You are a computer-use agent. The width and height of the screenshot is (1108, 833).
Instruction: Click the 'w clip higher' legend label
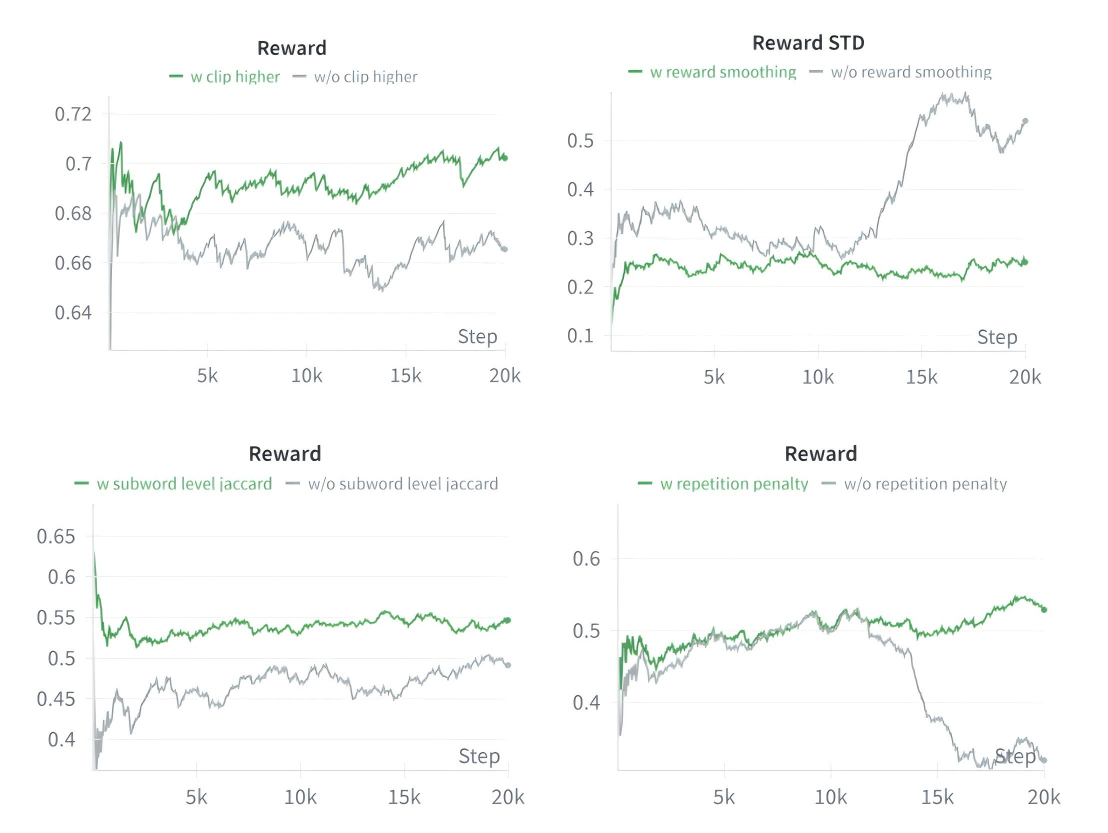235,77
